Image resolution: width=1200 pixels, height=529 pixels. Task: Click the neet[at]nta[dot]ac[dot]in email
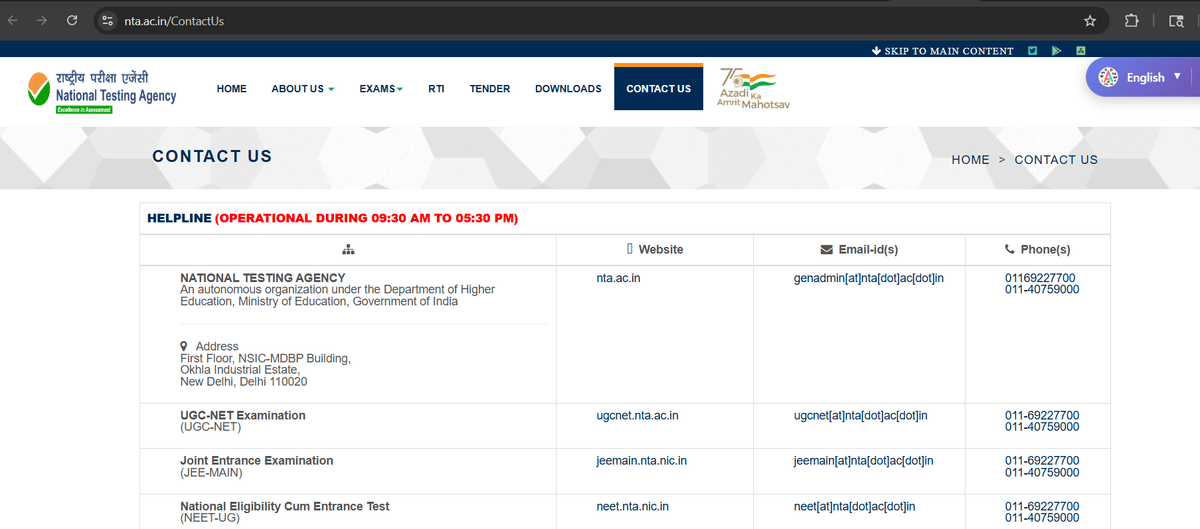855,507
